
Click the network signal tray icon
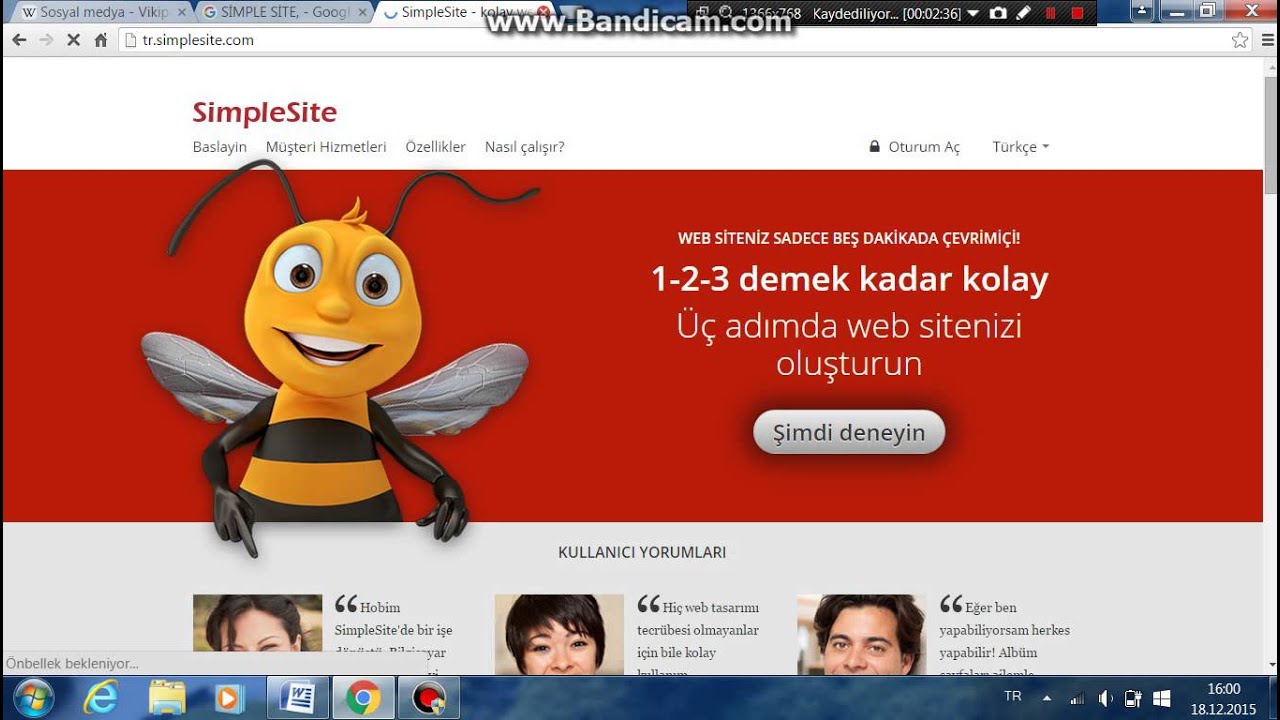click(1077, 698)
